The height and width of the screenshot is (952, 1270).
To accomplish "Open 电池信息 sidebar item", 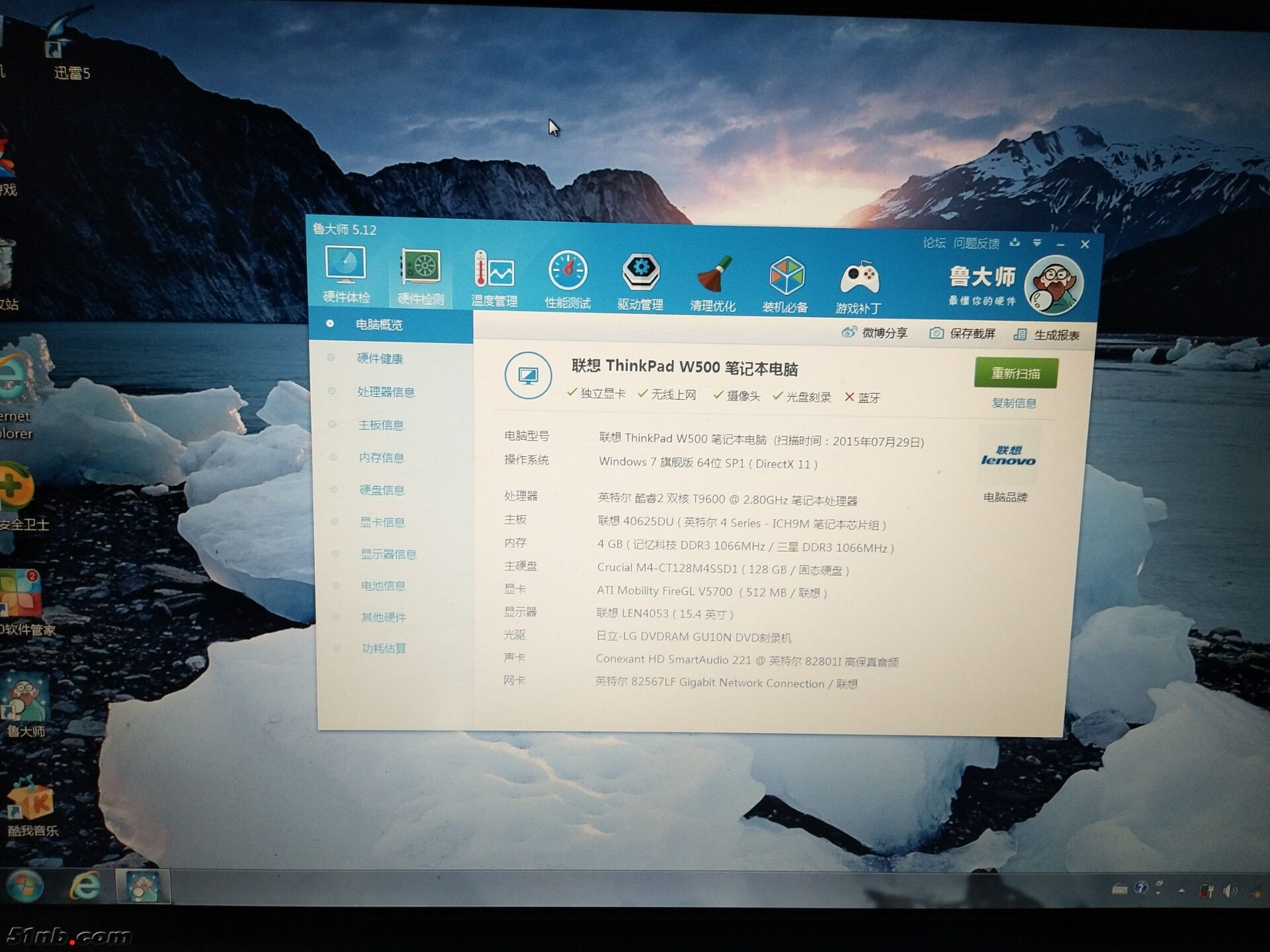I will click(383, 586).
